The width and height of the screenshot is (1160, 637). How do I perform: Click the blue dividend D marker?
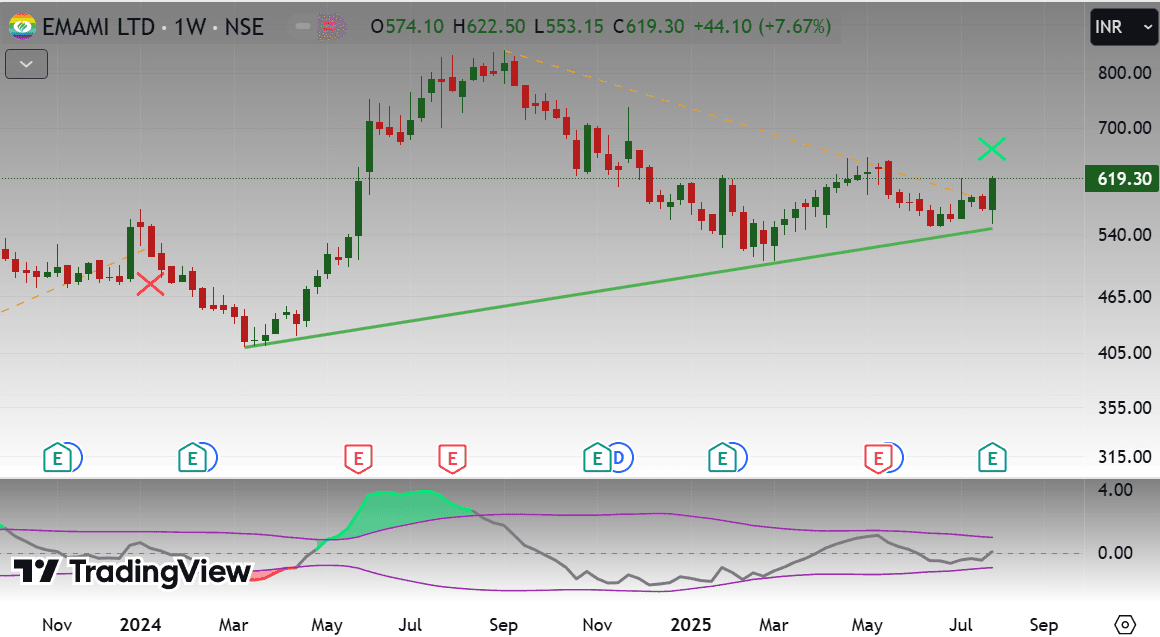(x=621, y=459)
